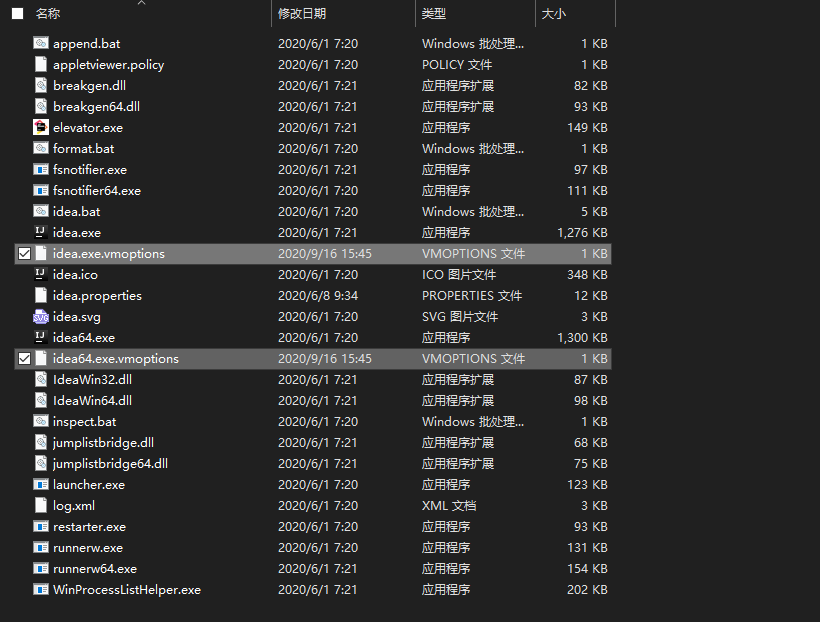820x622 pixels.
Task: Click the IdeaWin64.dll file icon
Action: tap(41, 400)
